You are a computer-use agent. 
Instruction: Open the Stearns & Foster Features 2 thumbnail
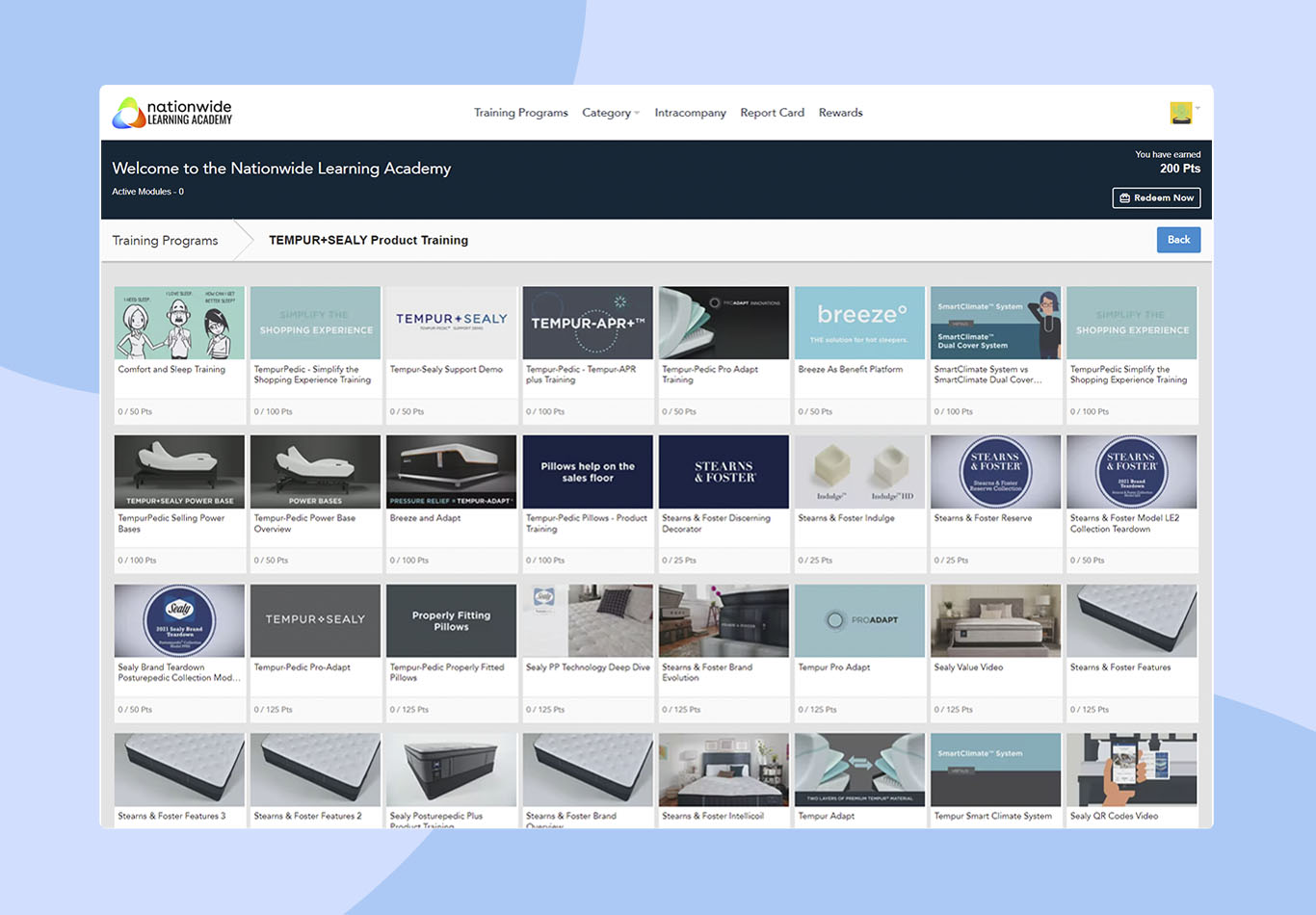coord(315,770)
